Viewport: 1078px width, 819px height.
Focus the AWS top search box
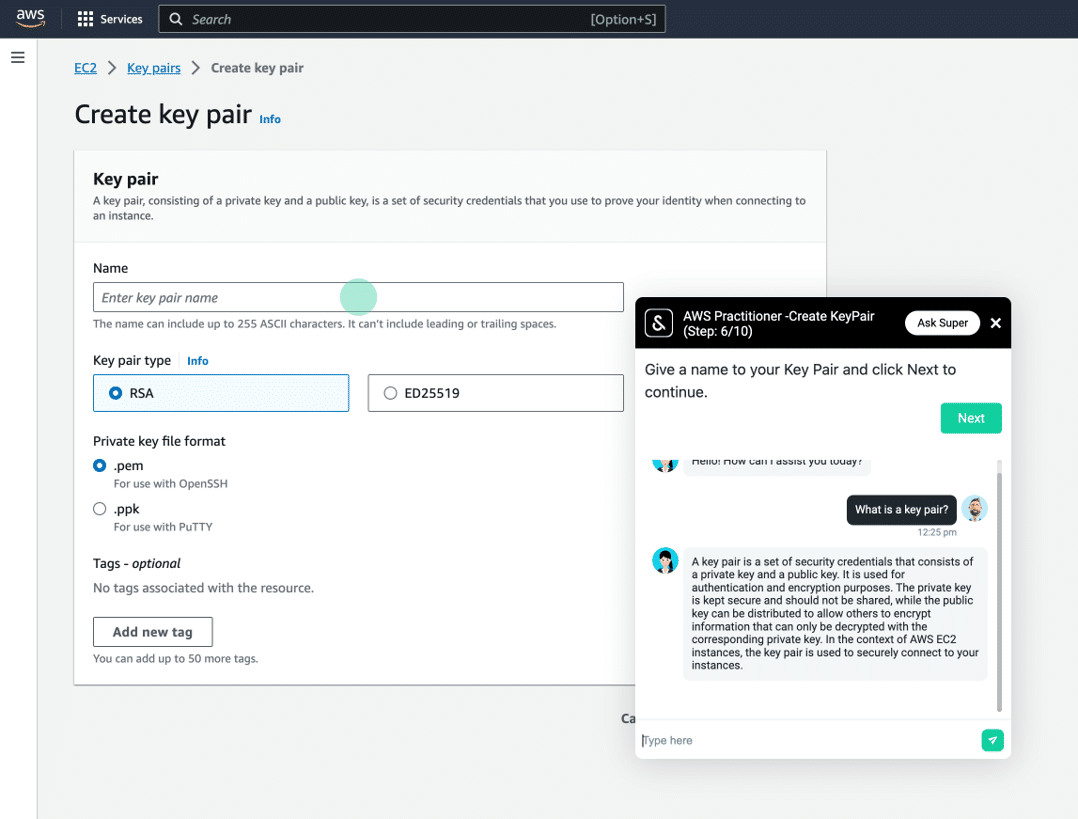[412, 19]
